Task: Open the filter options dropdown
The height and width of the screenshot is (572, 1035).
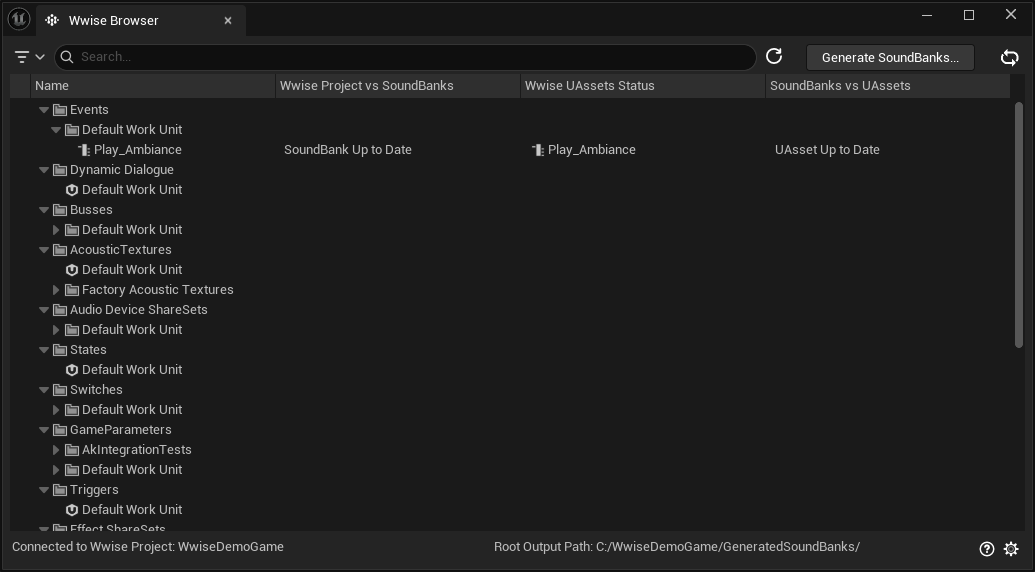Action: (x=30, y=57)
